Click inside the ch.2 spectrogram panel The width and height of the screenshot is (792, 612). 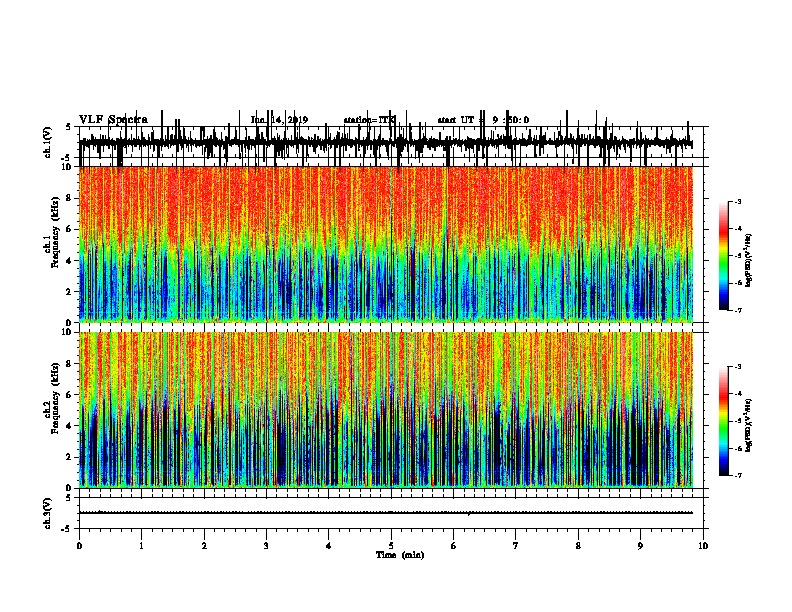(385, 410)
